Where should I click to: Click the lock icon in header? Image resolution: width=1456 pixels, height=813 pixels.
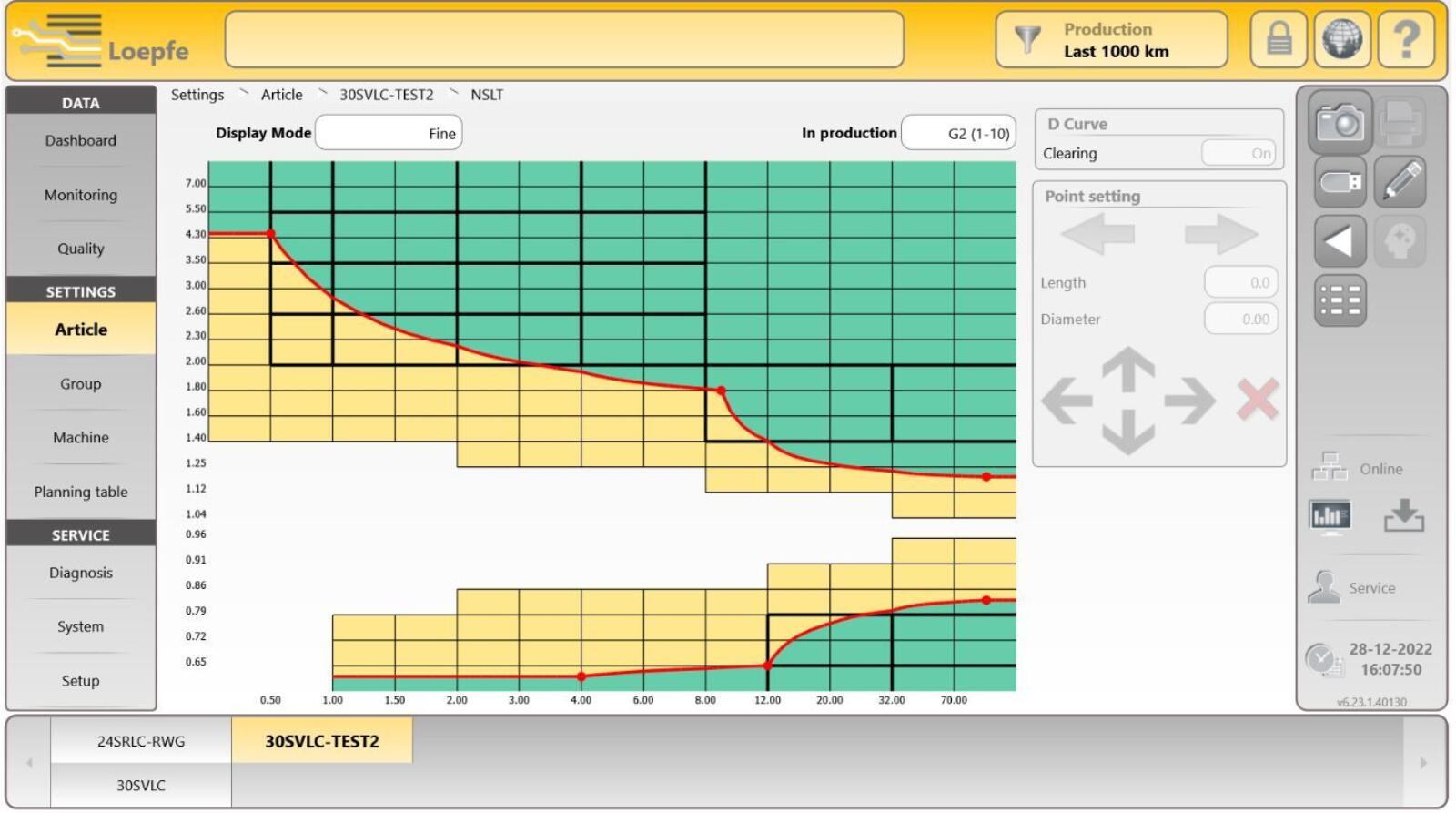click(x=1279, y=39)
